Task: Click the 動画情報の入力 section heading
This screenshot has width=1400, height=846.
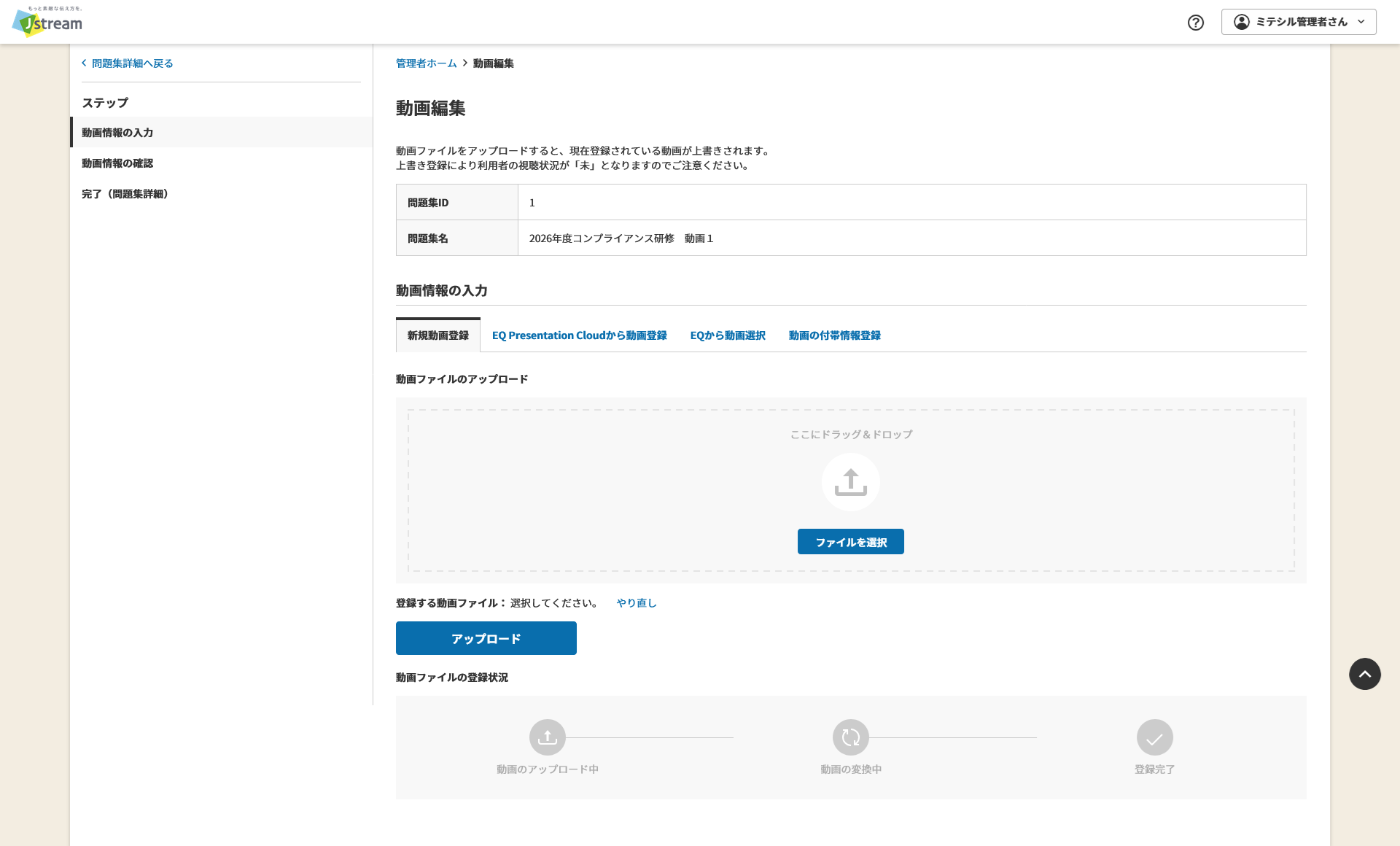Action: [442, 290]
